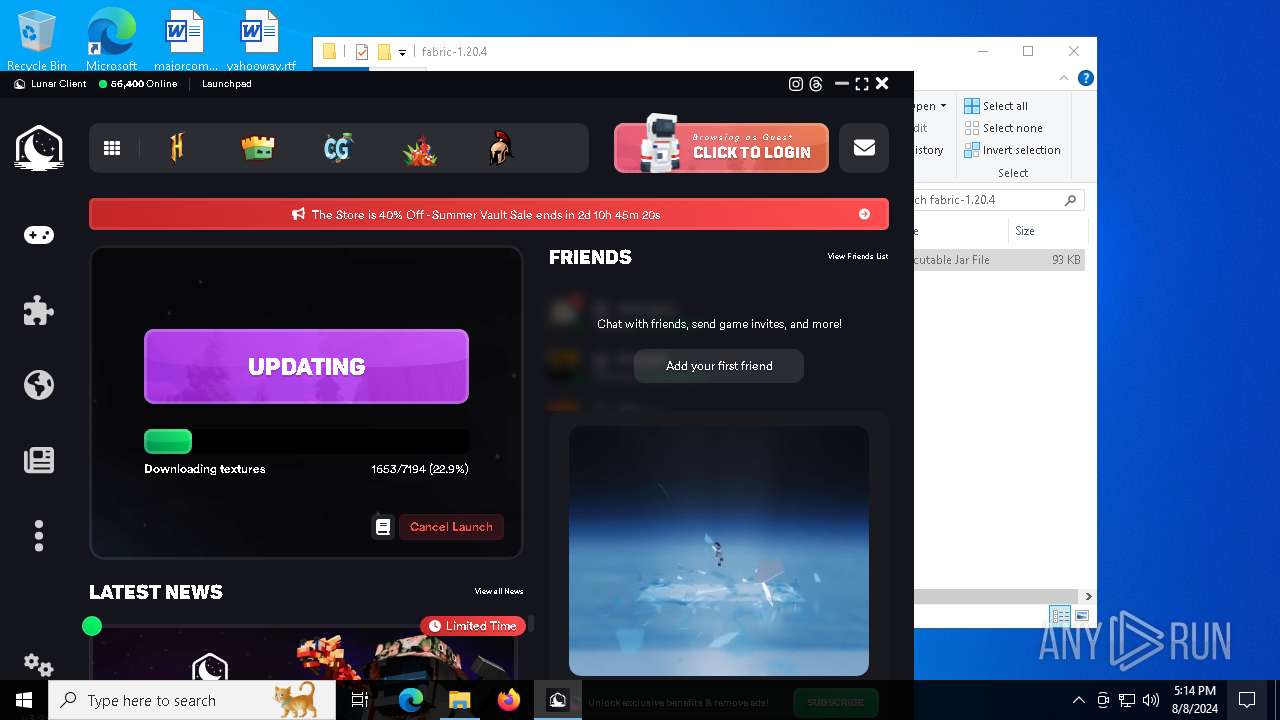Viewport: 1280px width, 720px height.
Task: Open Firefox from taskbar
Action: click(508, 700)
